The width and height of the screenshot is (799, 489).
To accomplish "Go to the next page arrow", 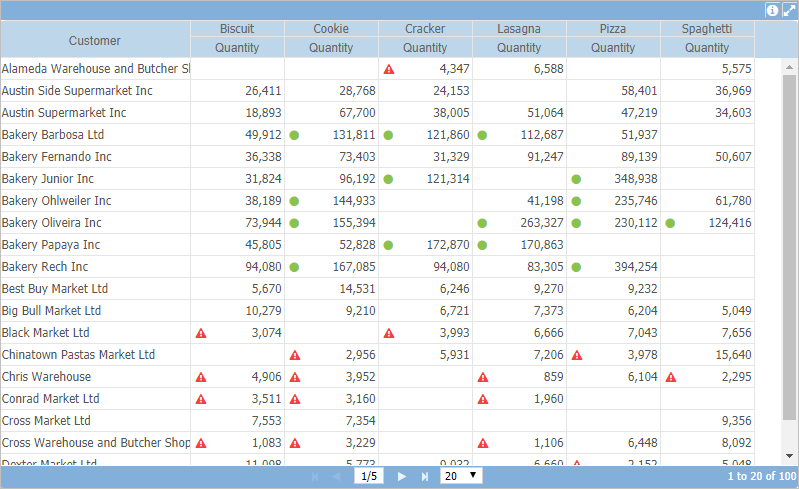I will 402,476.
